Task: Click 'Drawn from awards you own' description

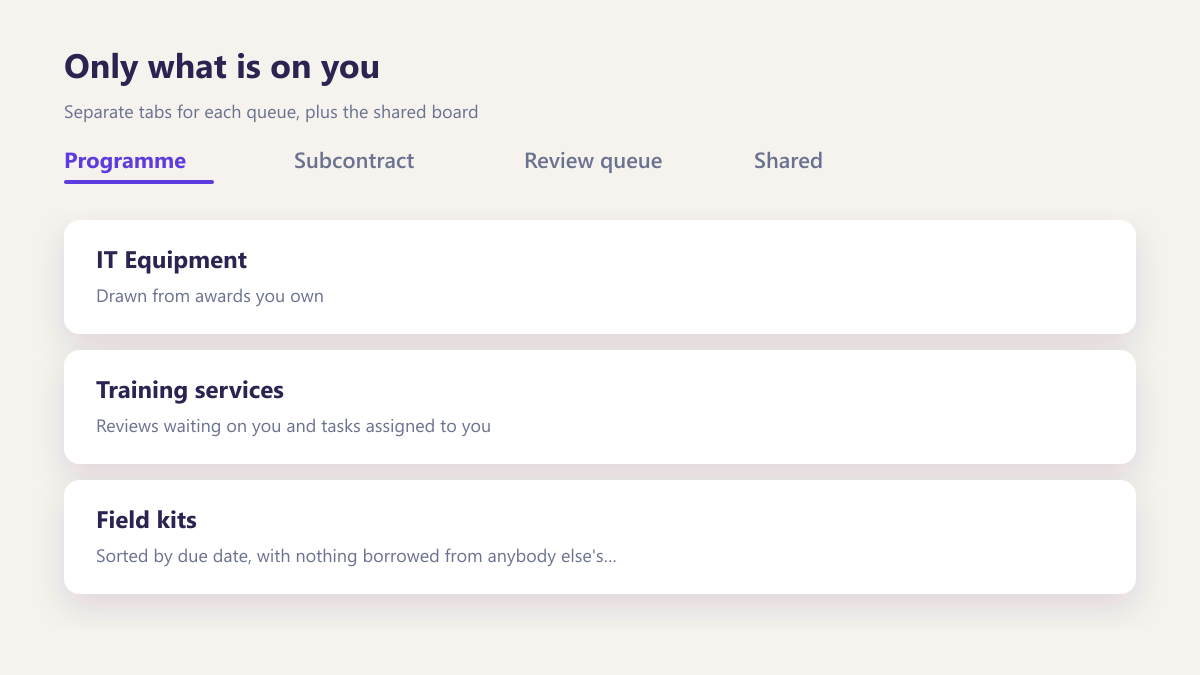Action: 210,296
